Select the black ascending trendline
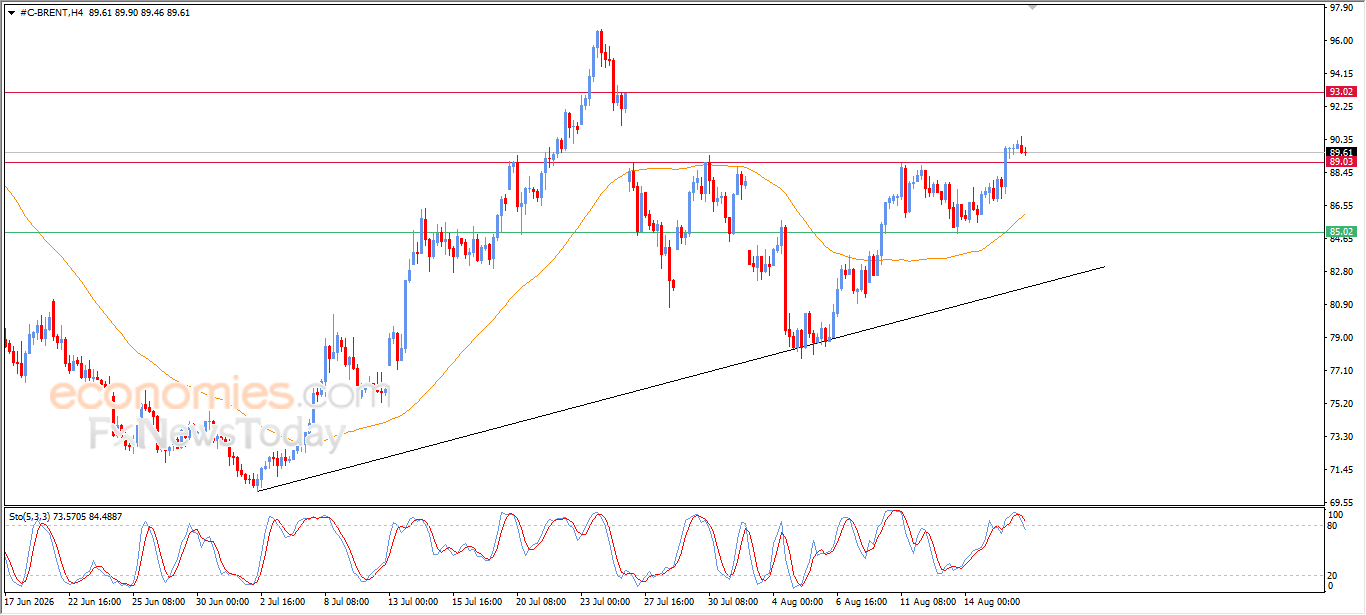Viewport: 1366px width, 615px height. (680, 379)
